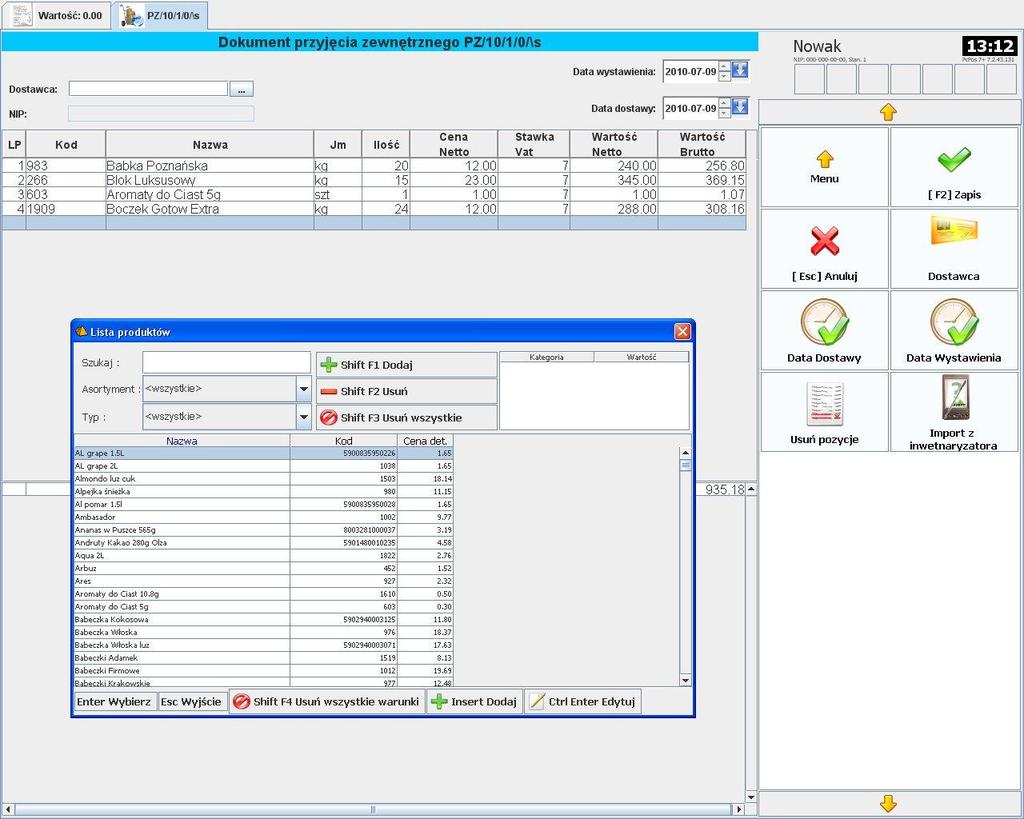This screenshot has width=1024, height=819.
Task: Select product Babeczki Firmowe
Action: click(x=263, y=671)
